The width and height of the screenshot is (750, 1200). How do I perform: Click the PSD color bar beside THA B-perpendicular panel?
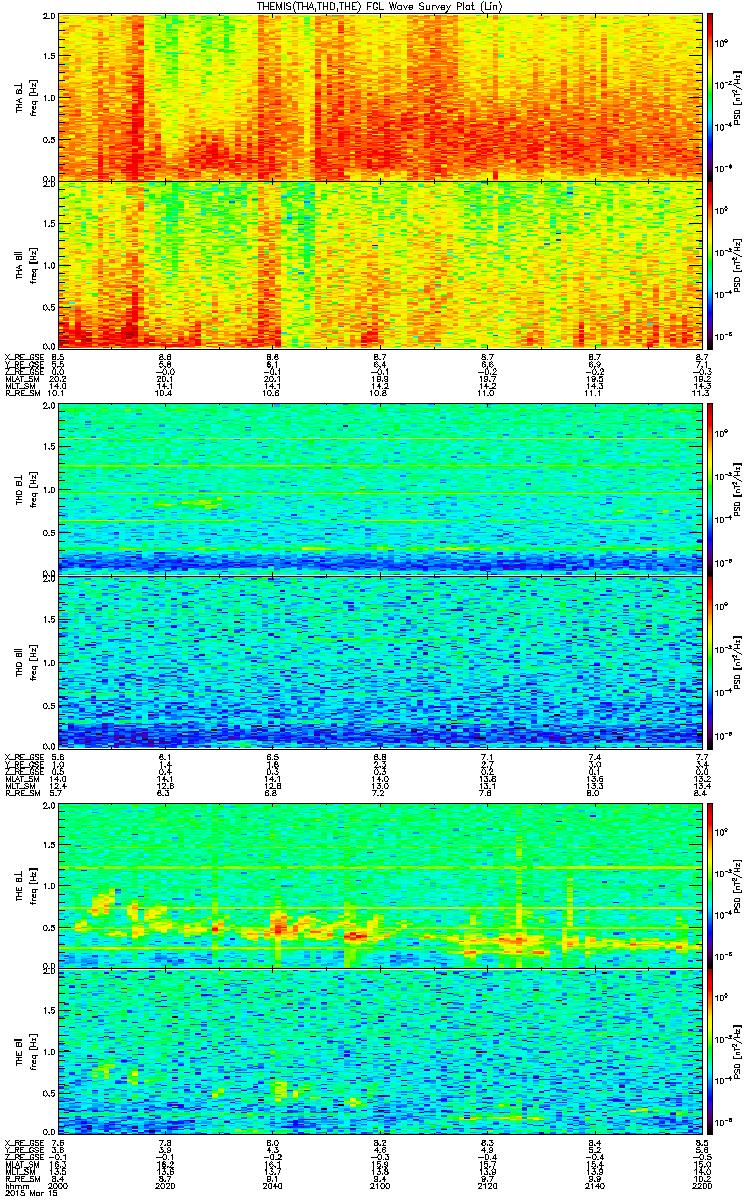coord(711,96)
